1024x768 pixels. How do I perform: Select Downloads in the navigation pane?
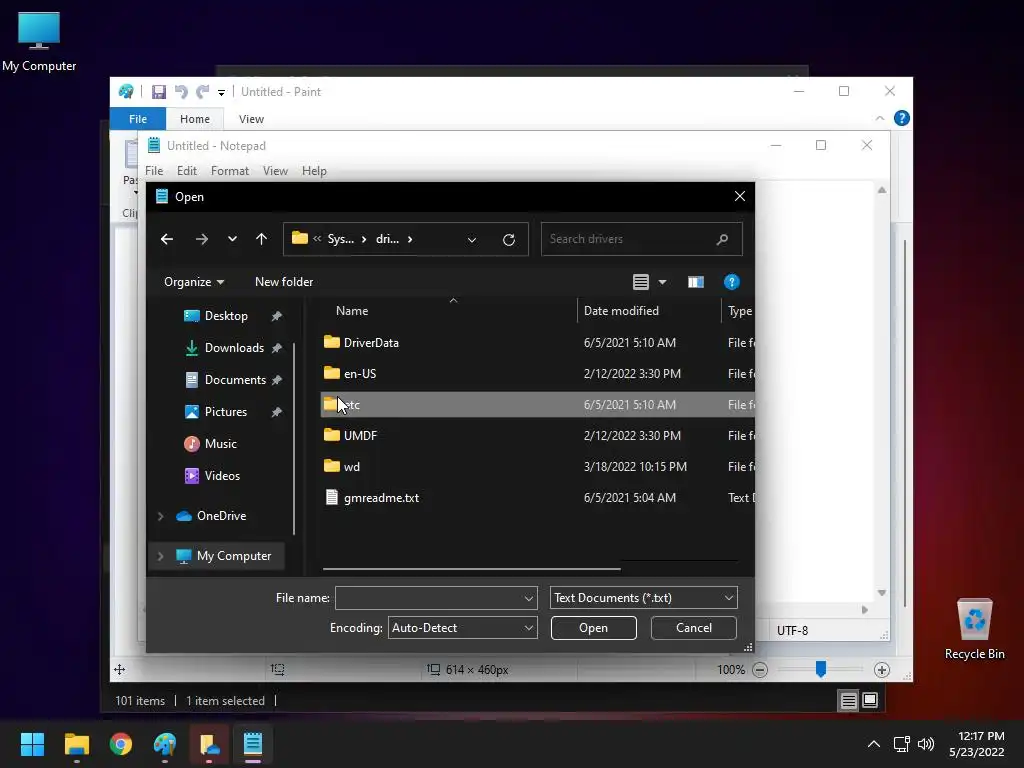234,348
